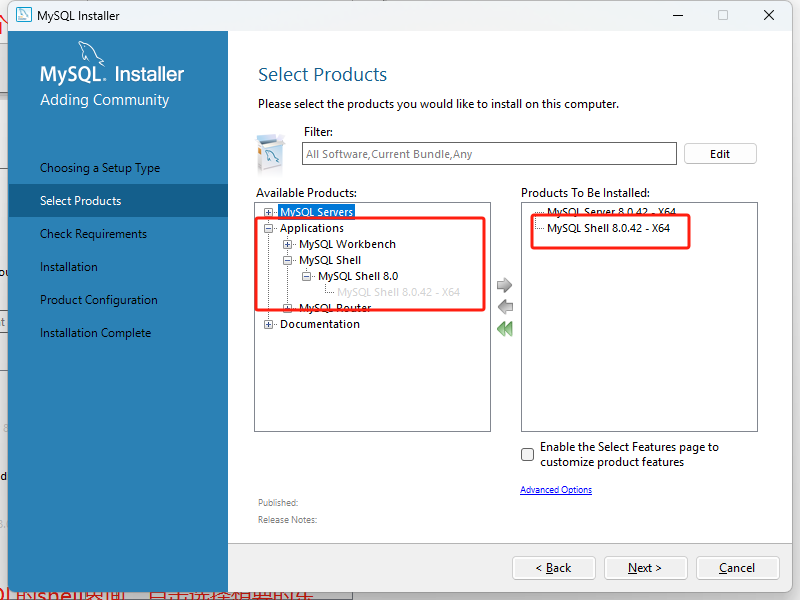The image size is (800, 600).
Task: Click the Back button
Action: tap(554, 568)
